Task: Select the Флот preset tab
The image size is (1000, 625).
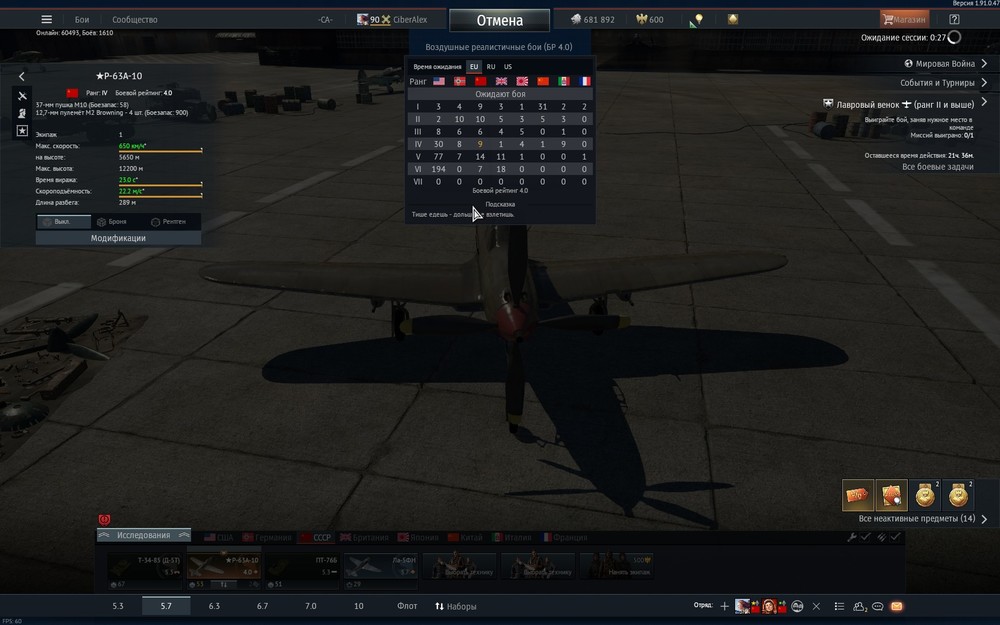Action: 407,606
